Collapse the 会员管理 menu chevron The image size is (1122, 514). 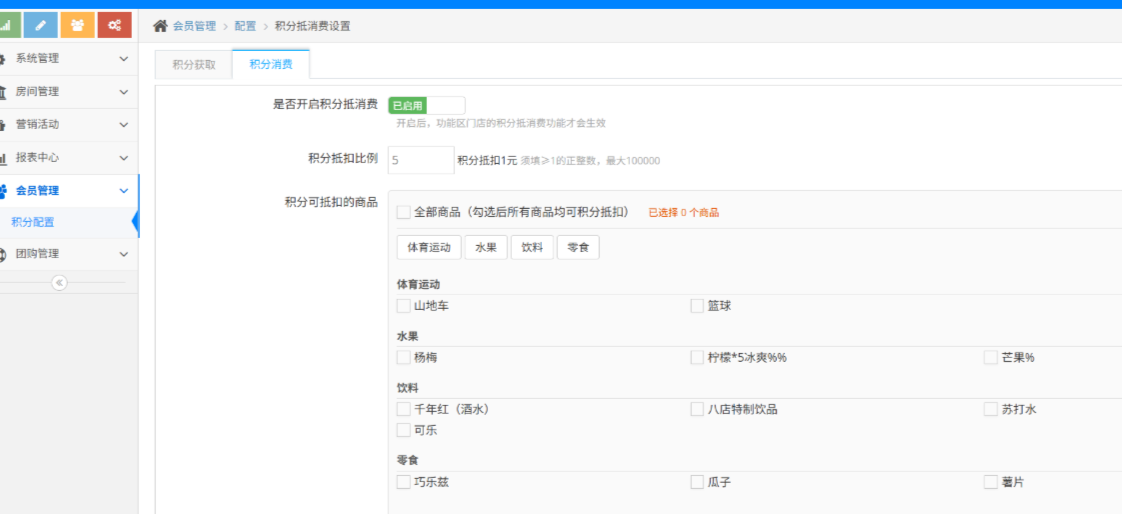124,190
